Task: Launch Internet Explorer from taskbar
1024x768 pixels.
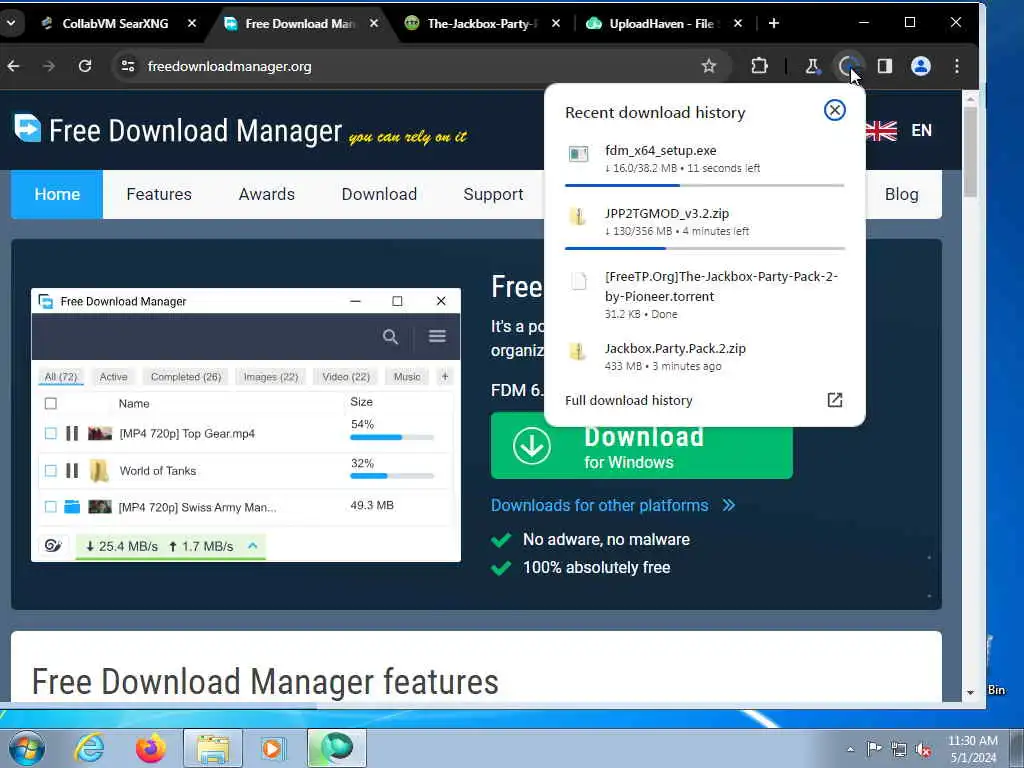Action: click(x=89, y=748)
